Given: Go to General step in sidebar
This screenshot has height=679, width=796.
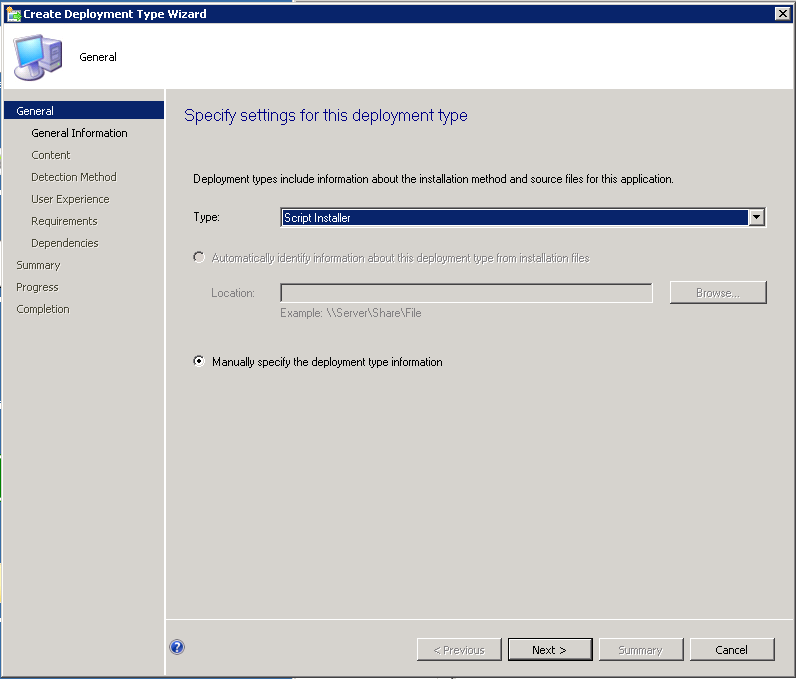Looking at the screenshot, I should [35, 111].
